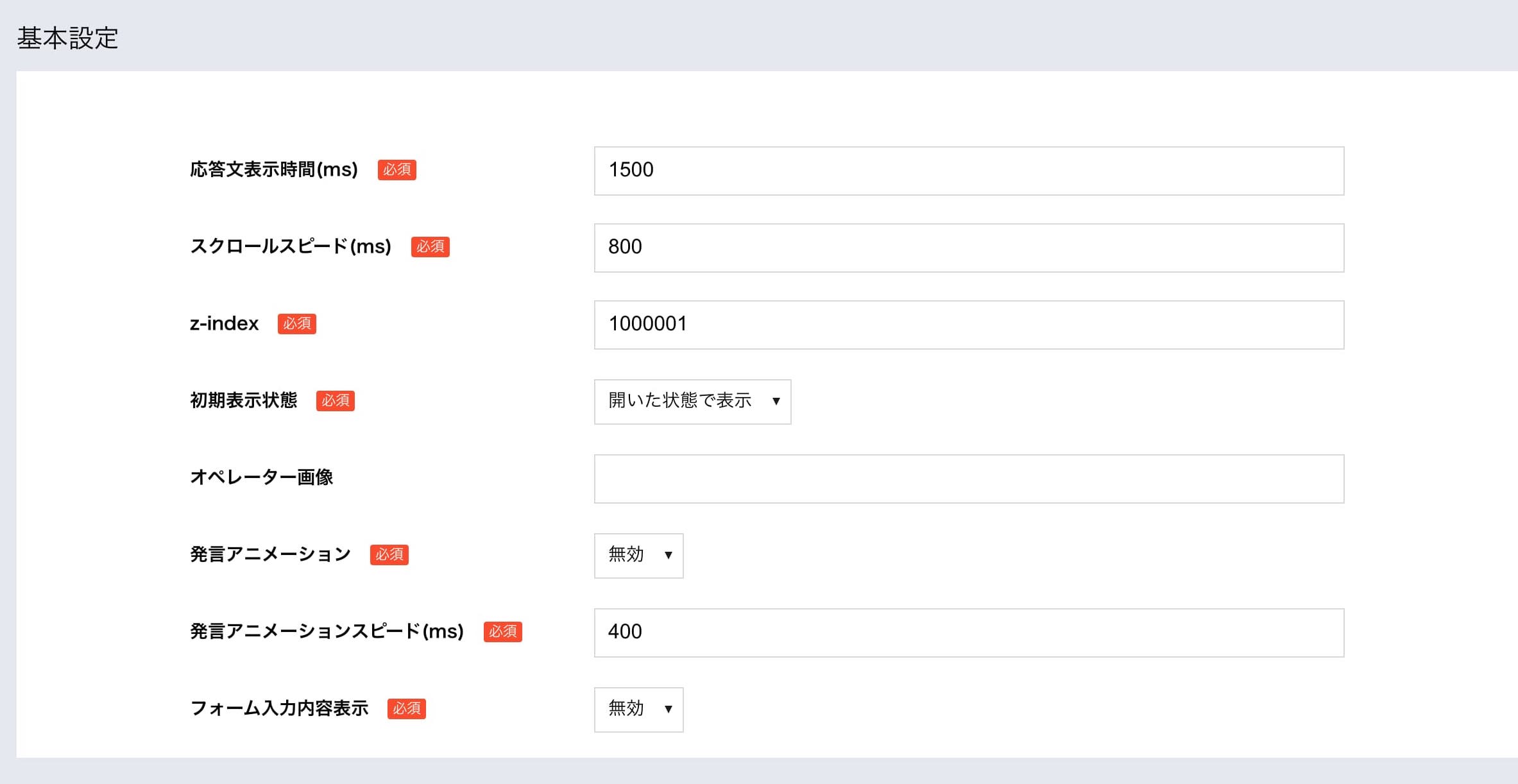Screen dimensions: 1518x784
Task: Click the 必須 badge beside z-index
Action: (x=296, y=324)
